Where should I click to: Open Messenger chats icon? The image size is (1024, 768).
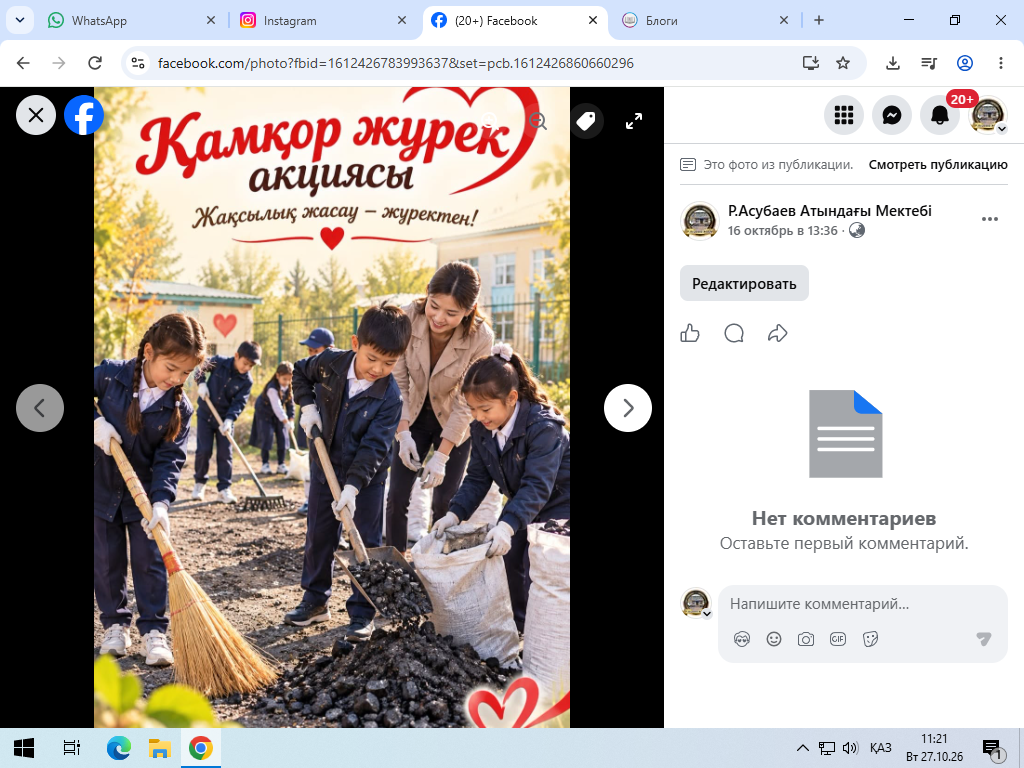click(891, 116)
